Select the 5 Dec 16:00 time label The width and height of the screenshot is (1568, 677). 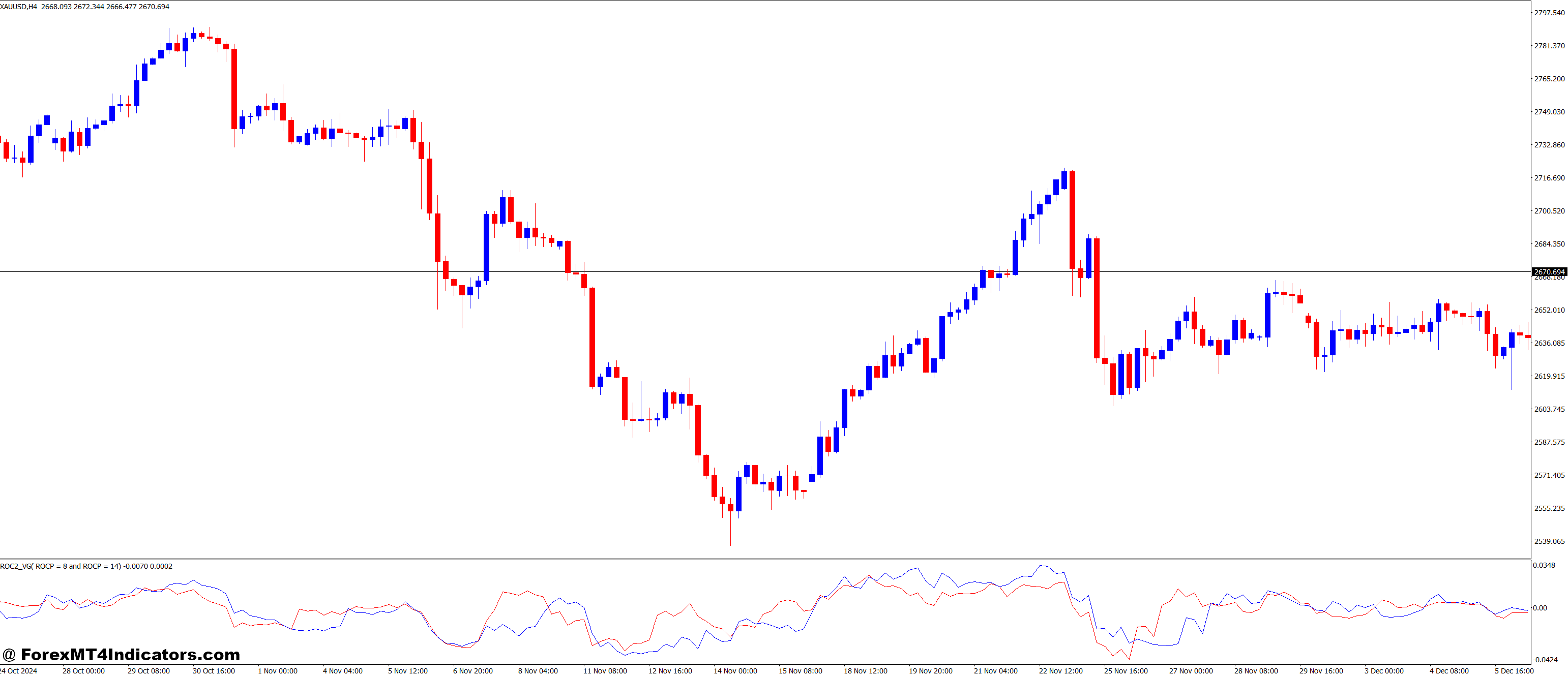click(1514, 671)
